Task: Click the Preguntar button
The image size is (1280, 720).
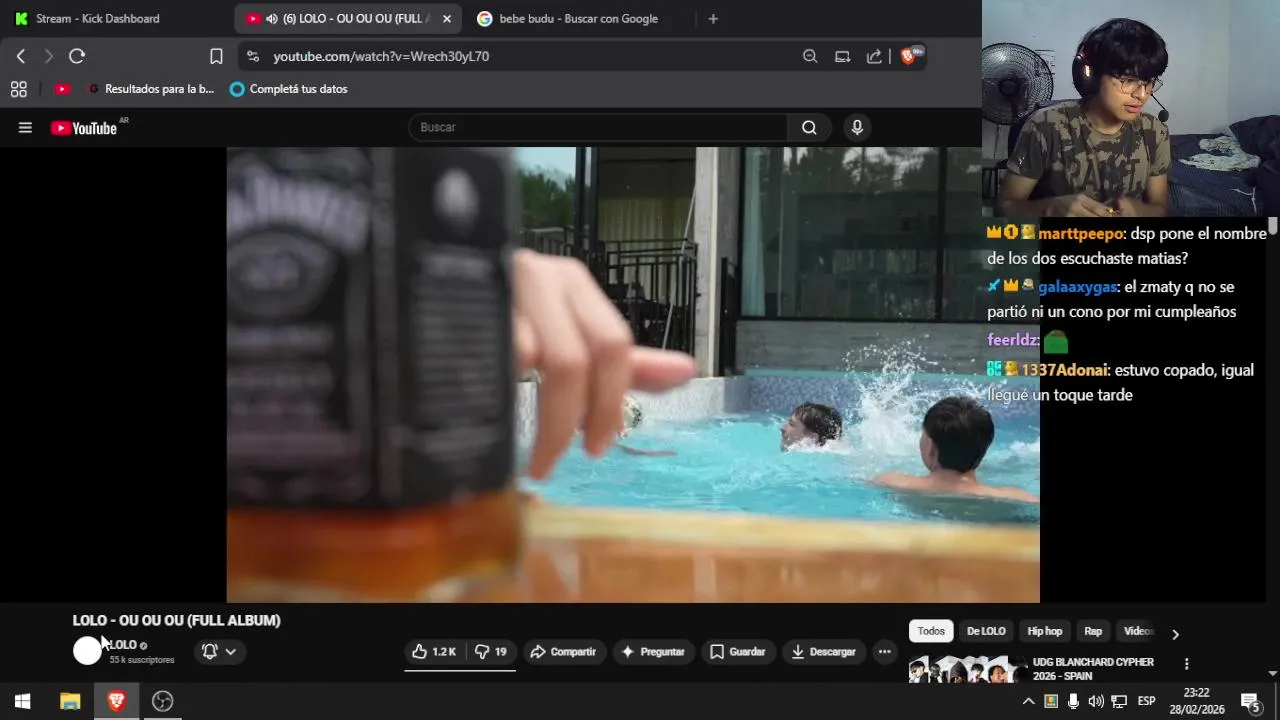Action: tap(653, 651)
